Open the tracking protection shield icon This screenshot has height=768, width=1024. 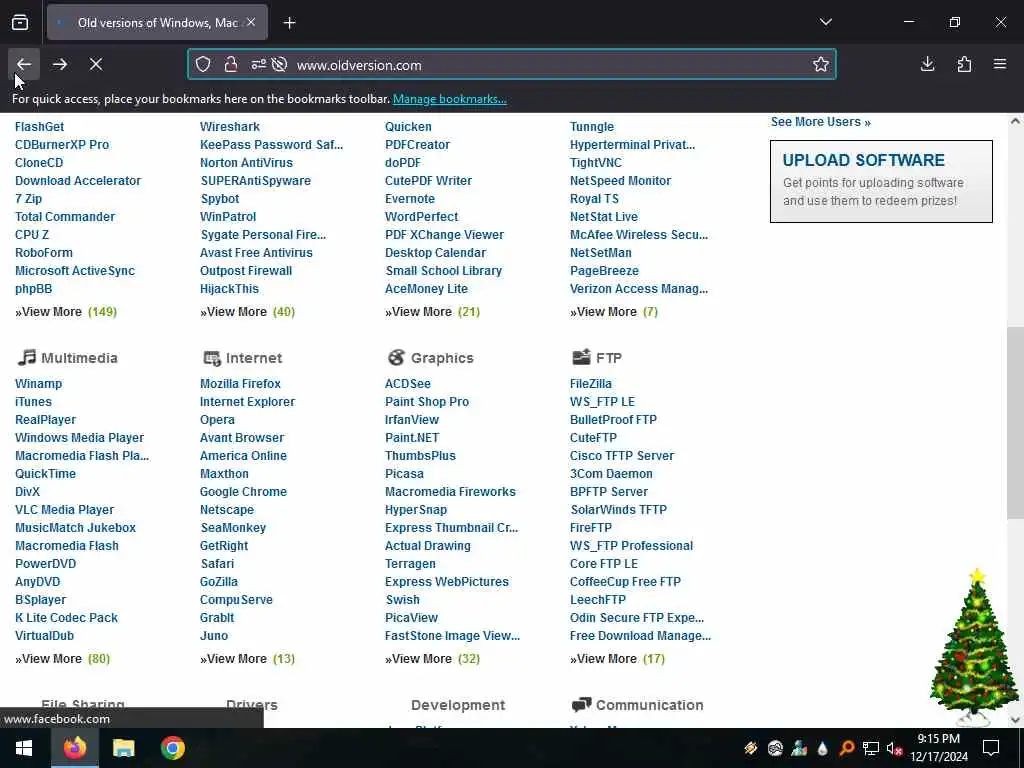203,65
